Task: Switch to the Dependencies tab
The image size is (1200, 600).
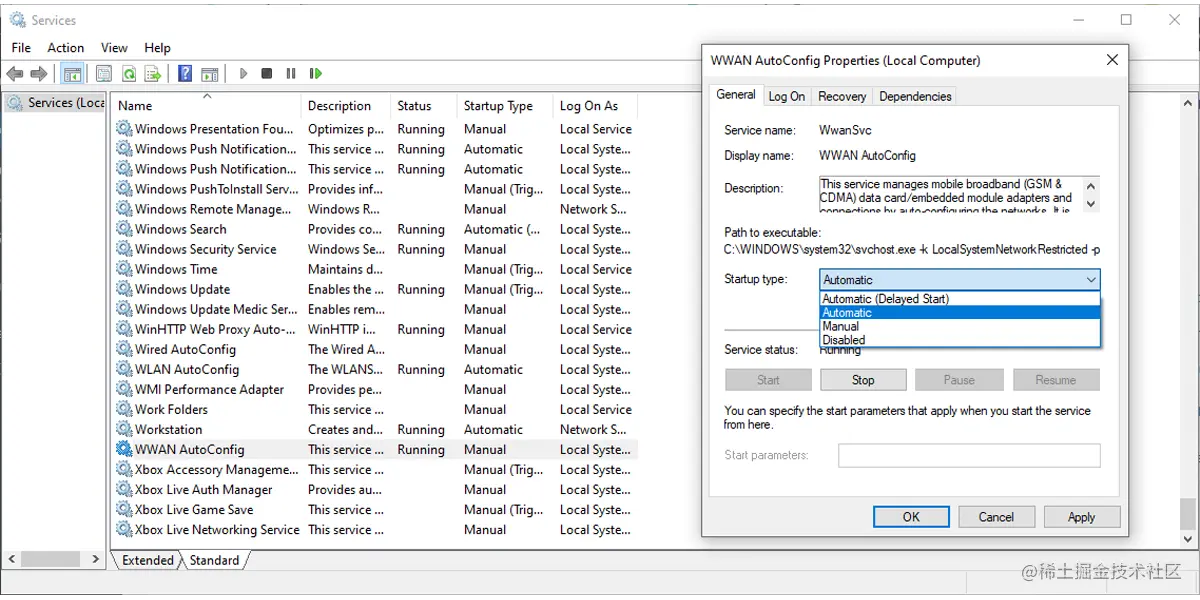Action: click(915, 96)
